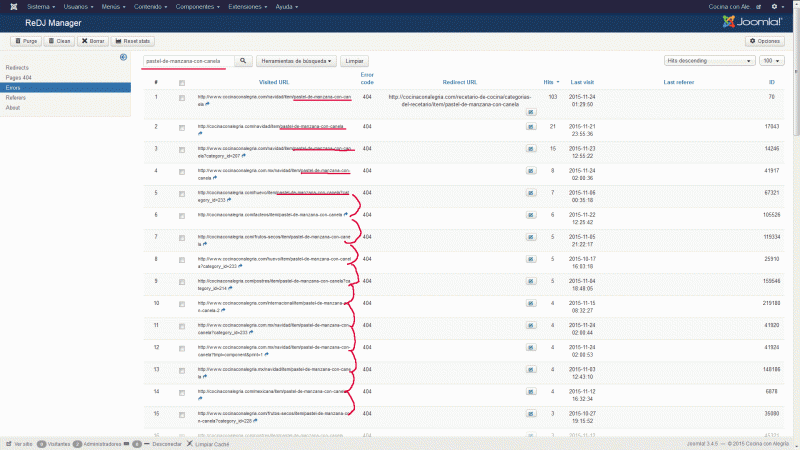Click the redirect icon in row 11
Screen dimensions: 800x450
(x=531, y=326)
